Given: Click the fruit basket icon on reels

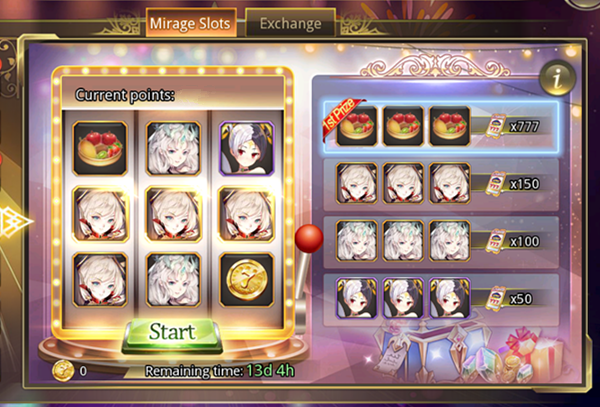Looking at the screenshot, I should click(100, 148).
